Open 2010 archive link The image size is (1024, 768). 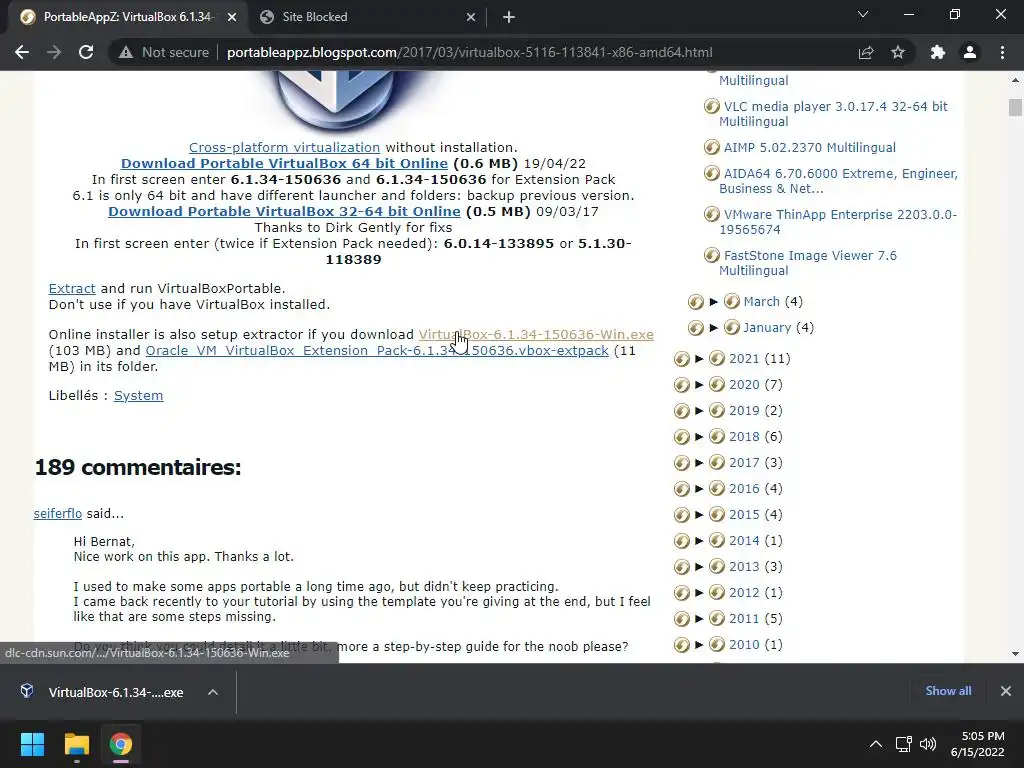click(744, 645)
